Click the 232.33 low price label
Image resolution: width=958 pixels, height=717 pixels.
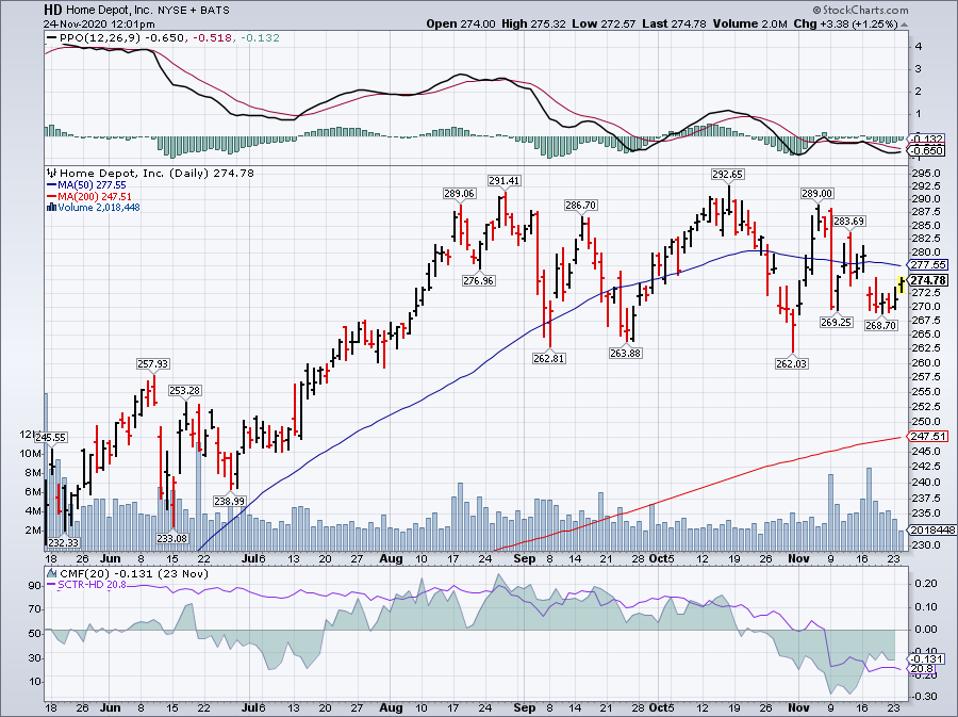(x=63, y=543)
